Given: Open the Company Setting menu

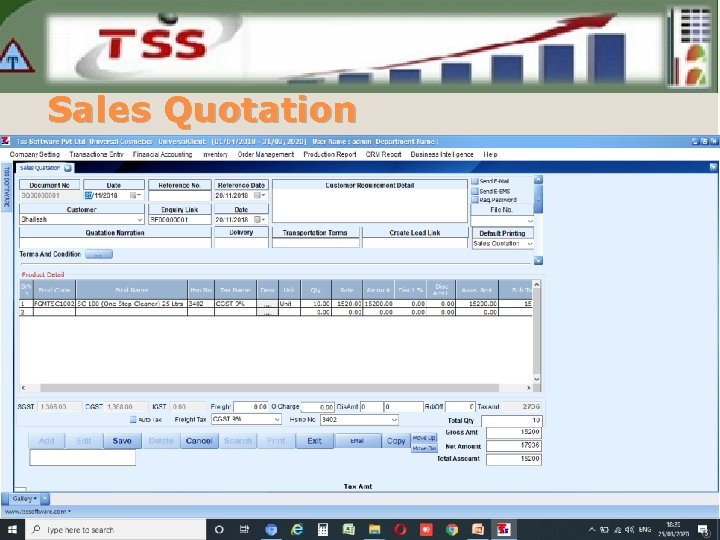Looking at the screenshot, I should pyautogui.click(x=35, y=154).
